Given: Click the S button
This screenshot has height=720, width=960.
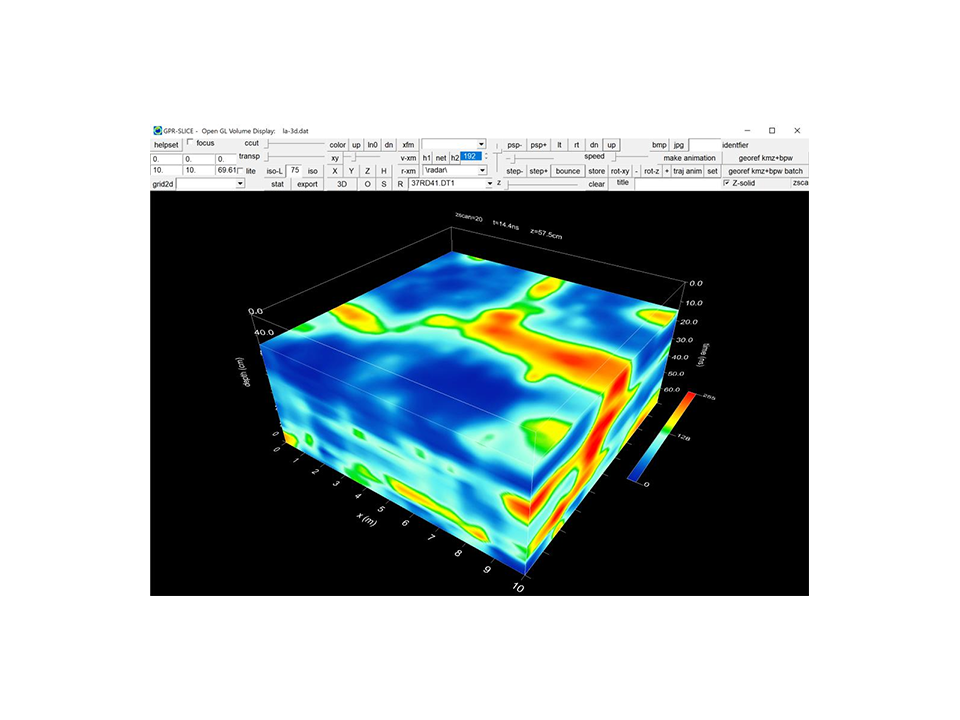Looking at the screenshot, I should [x=384, y=184].
